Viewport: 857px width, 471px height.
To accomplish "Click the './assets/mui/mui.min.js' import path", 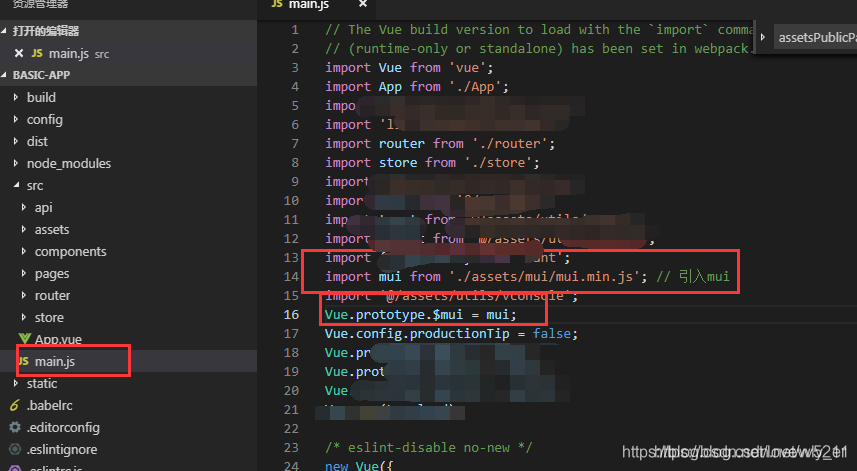I will 544,276.
